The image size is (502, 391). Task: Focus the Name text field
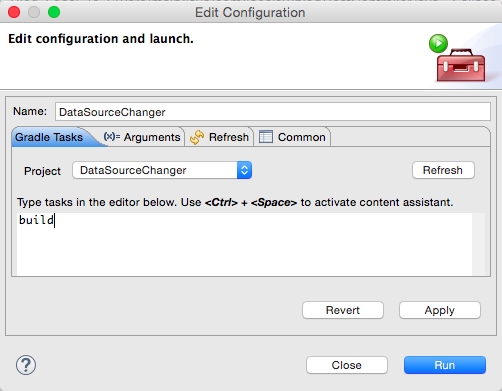click(273, 112)
